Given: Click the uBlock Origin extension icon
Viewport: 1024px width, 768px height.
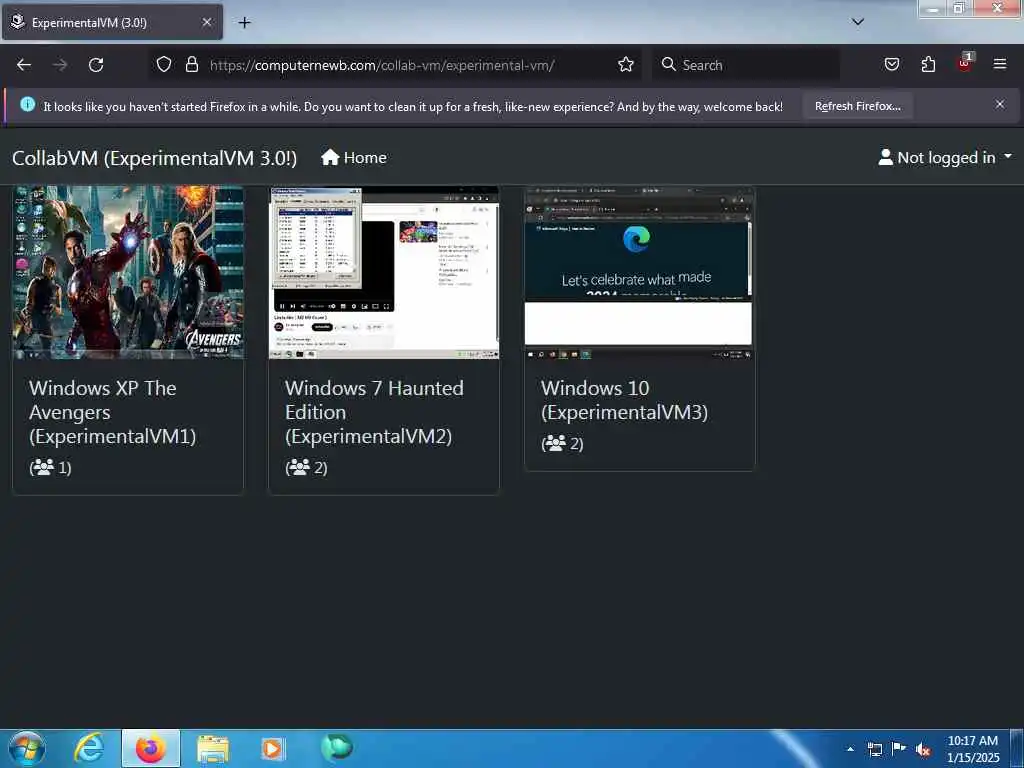Looking at the screenshot, I should tap(965, 63).
